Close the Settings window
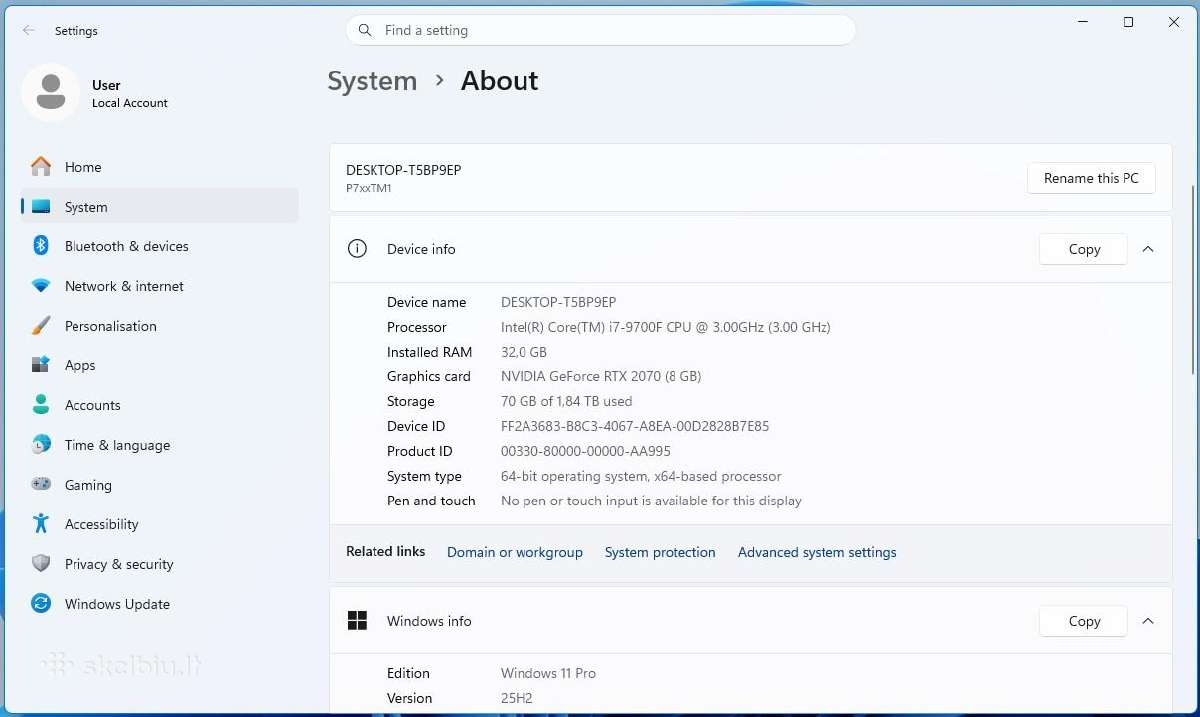 point(1174,22)
